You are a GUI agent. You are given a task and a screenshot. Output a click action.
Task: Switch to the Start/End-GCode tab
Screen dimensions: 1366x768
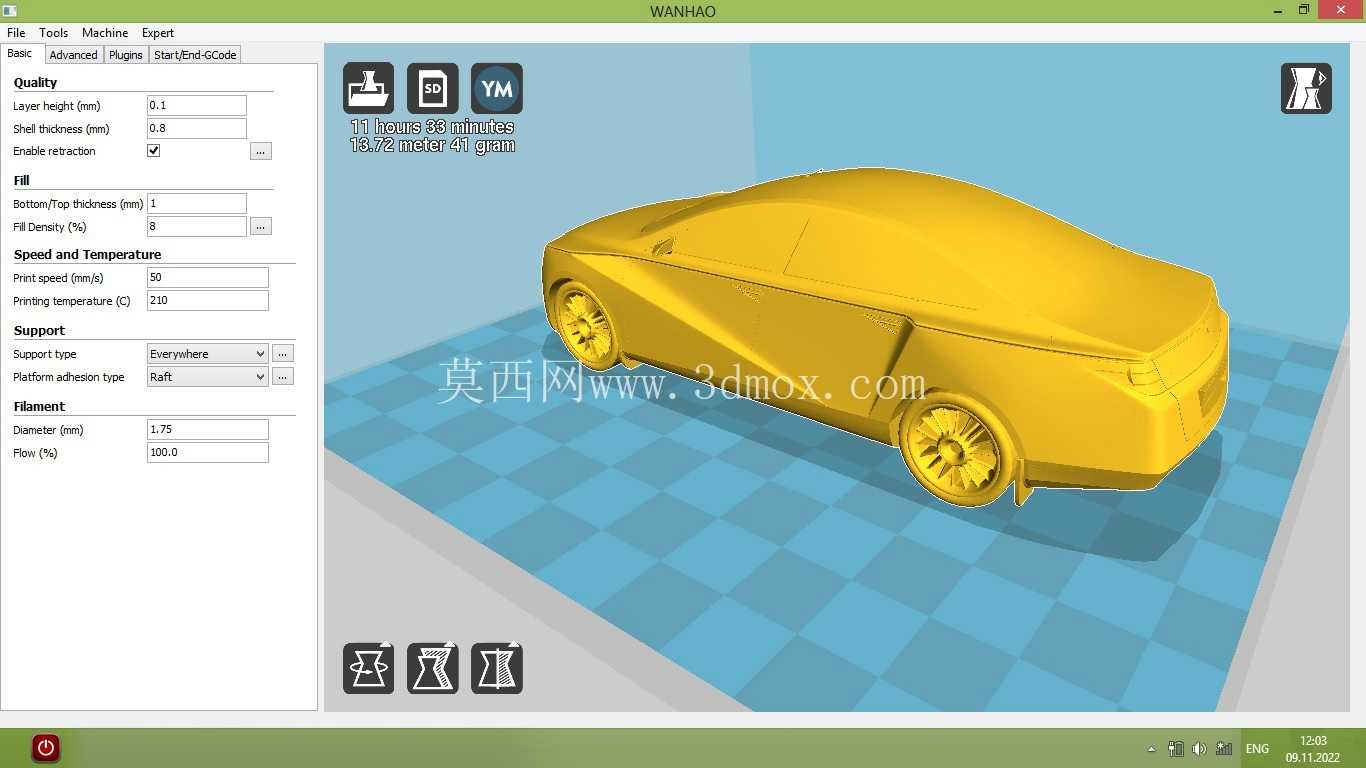click(195, 55)
